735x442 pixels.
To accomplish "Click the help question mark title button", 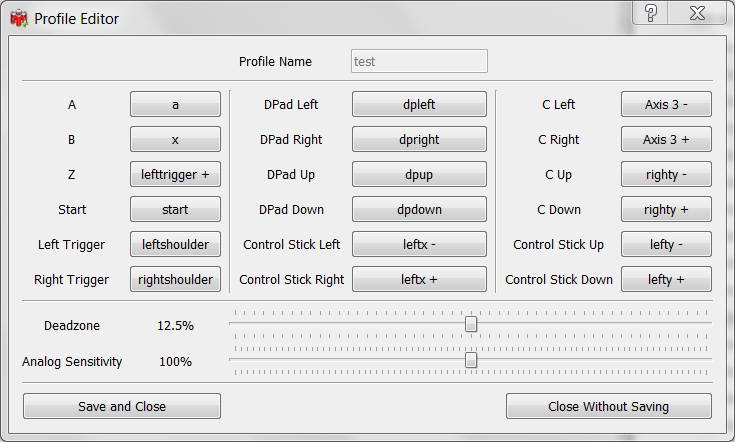I will coord(650,13).
